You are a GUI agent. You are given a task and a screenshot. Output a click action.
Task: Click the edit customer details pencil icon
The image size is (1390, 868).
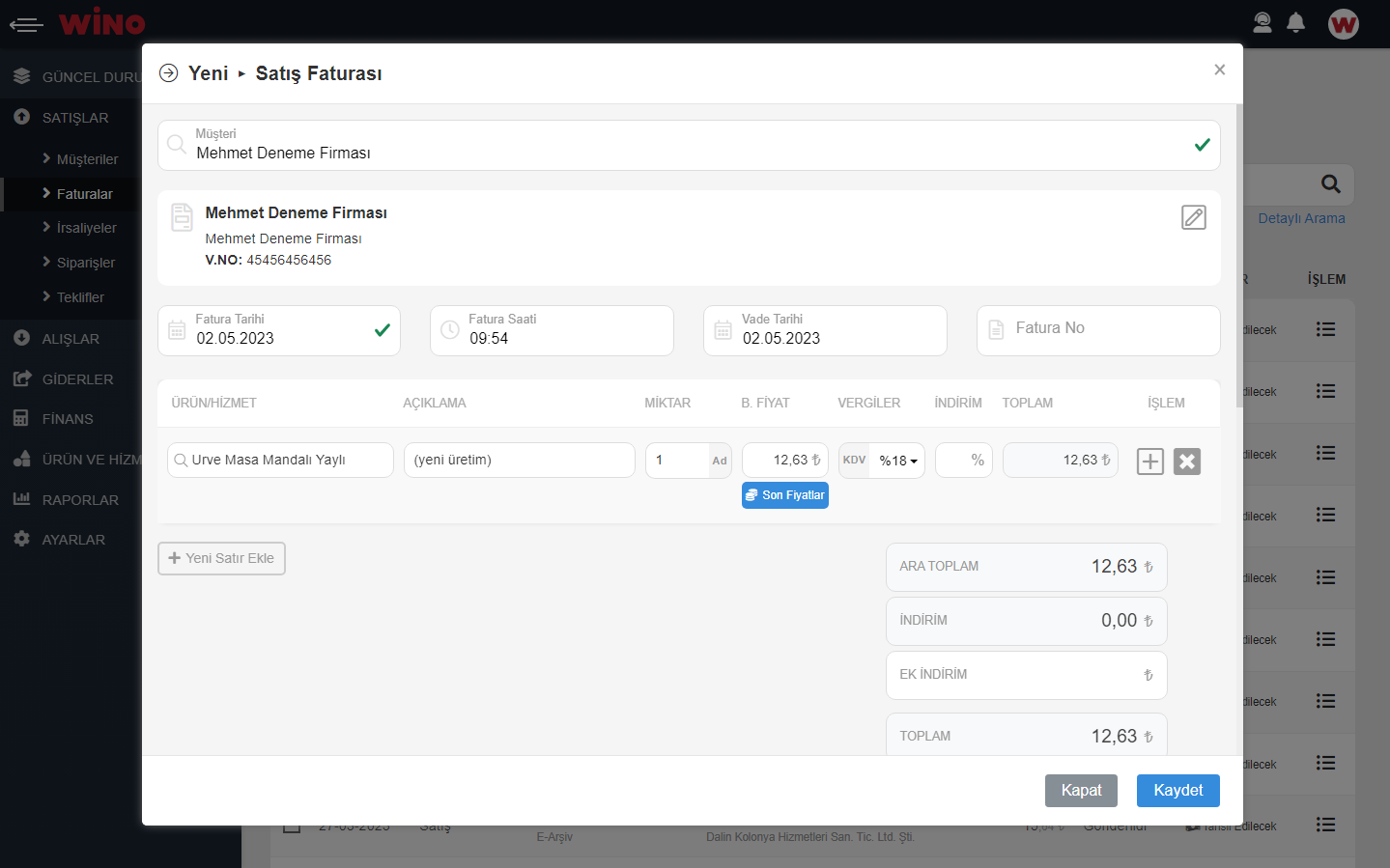(1193, 217)
